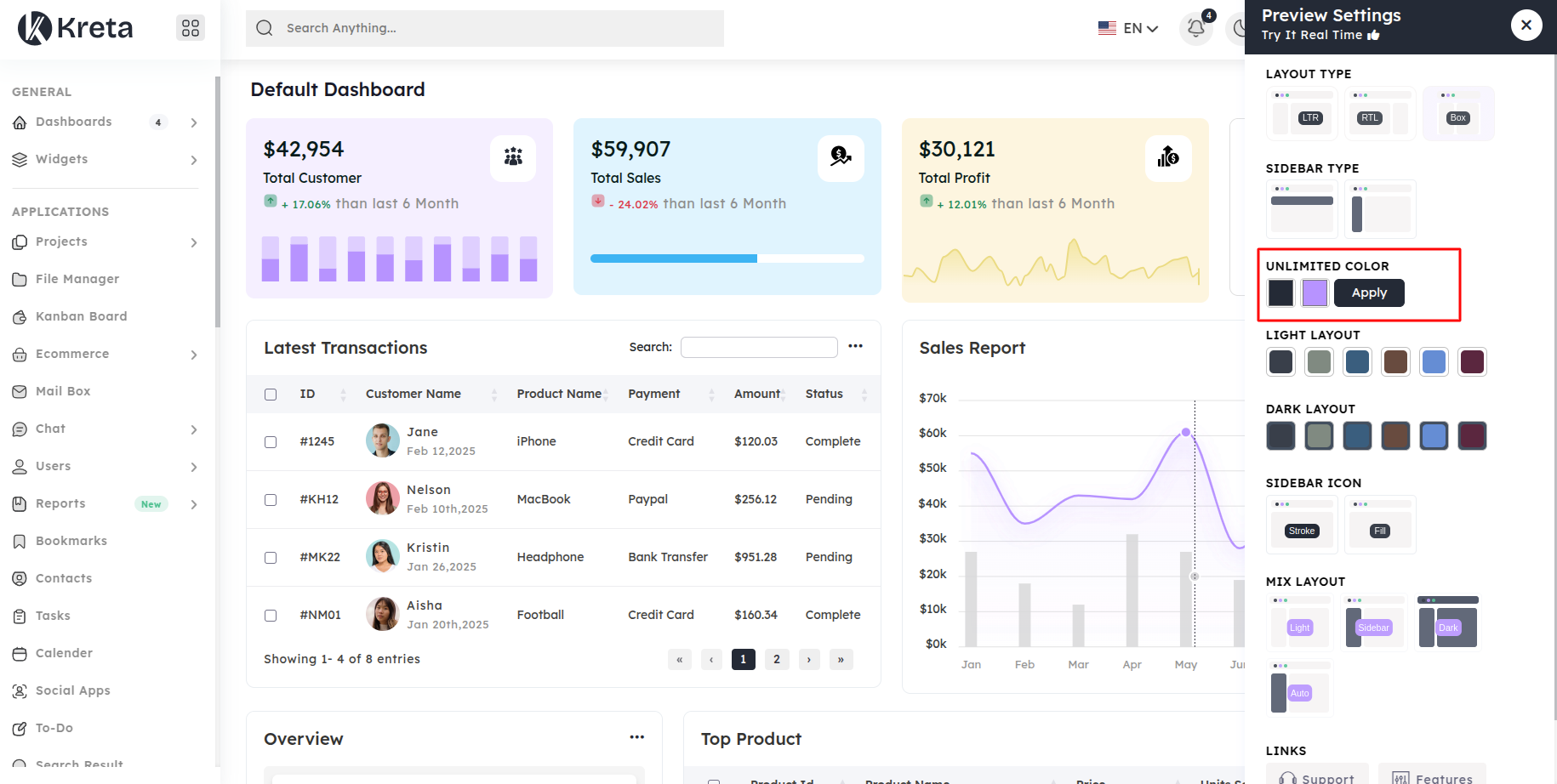Toggle the sidebar grid icon
Viewport: 1557px width, 784px height.
click(x=191, y=28)
